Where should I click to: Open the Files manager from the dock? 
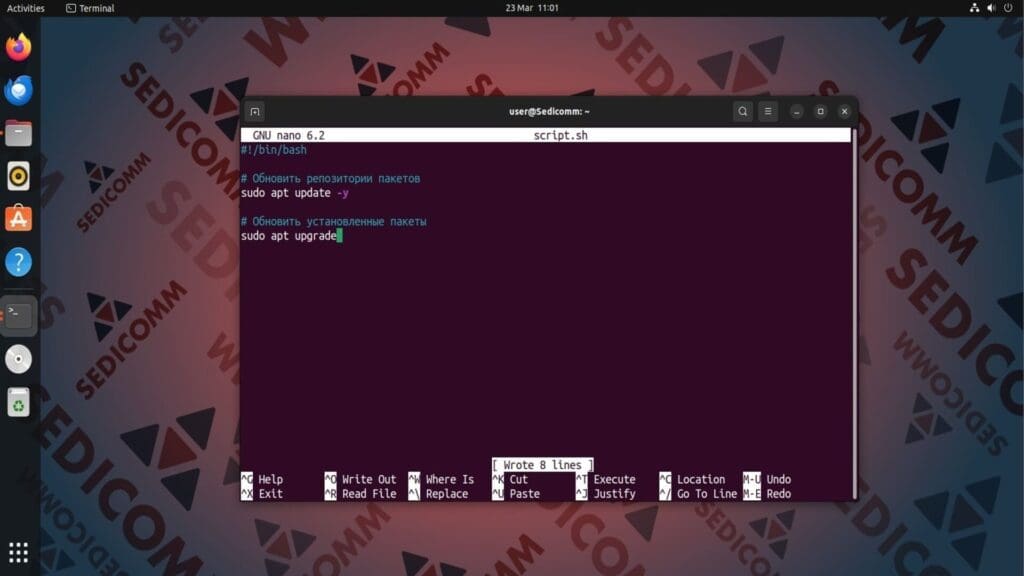tap(18, 132)
